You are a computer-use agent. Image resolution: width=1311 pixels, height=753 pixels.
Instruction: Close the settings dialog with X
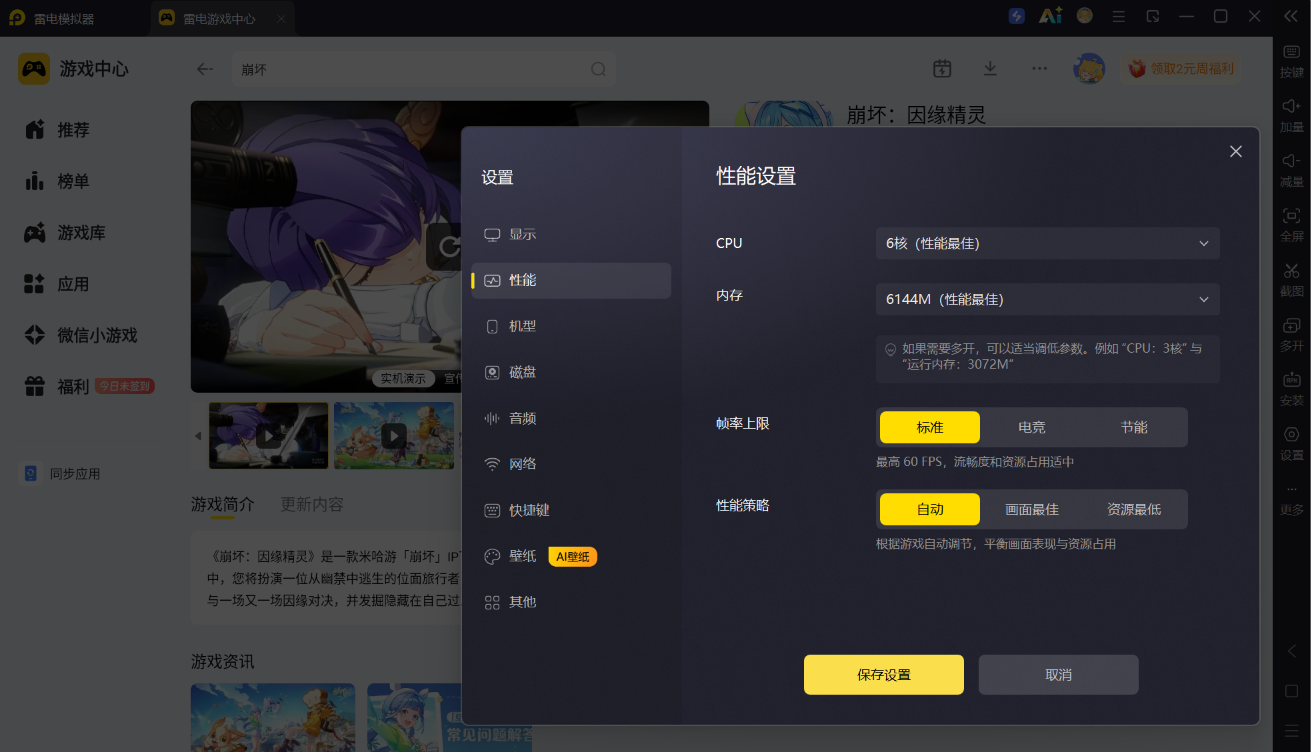[x=1236, y=151]
